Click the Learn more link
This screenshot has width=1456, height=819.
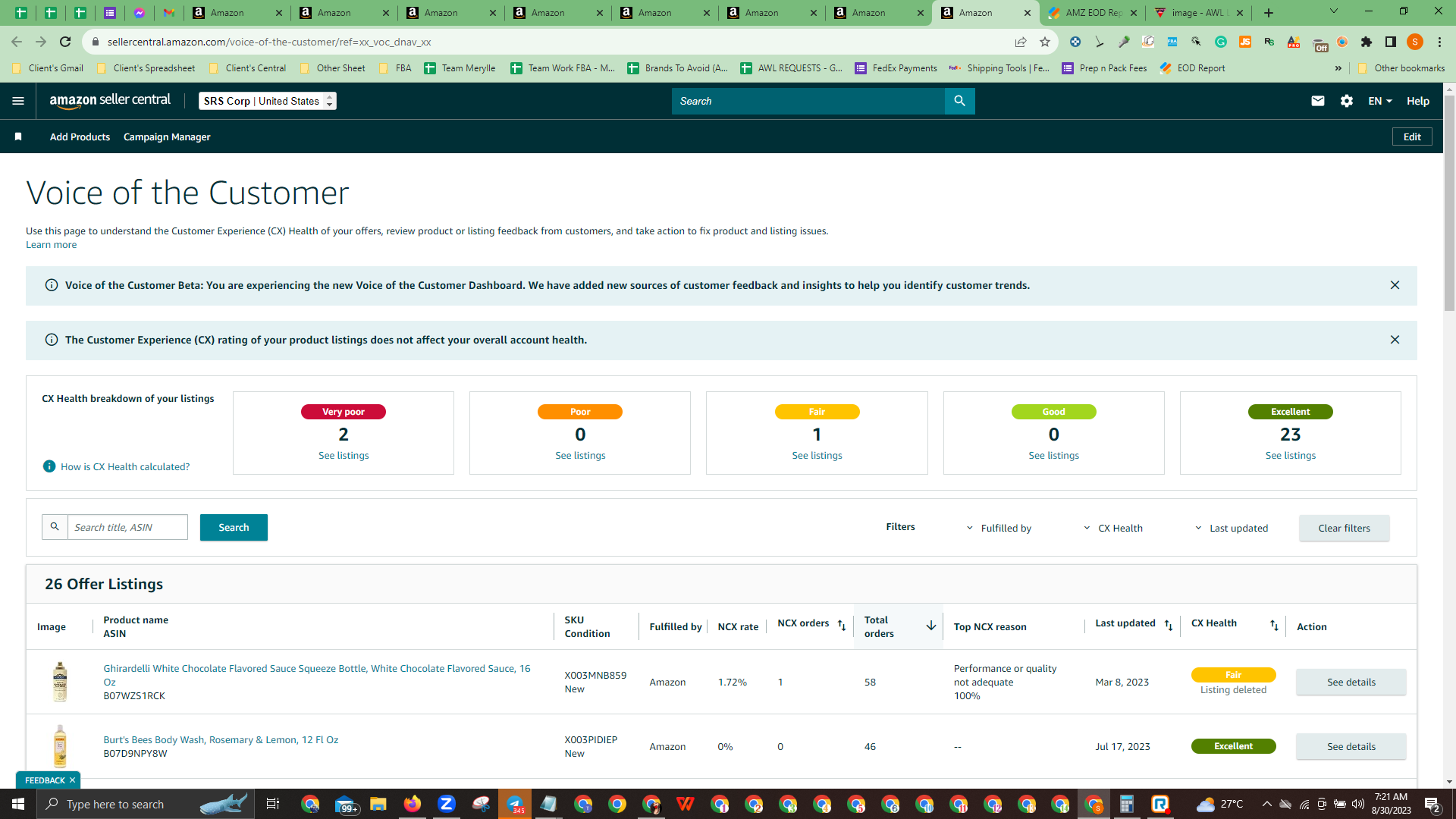click(51, 244)
